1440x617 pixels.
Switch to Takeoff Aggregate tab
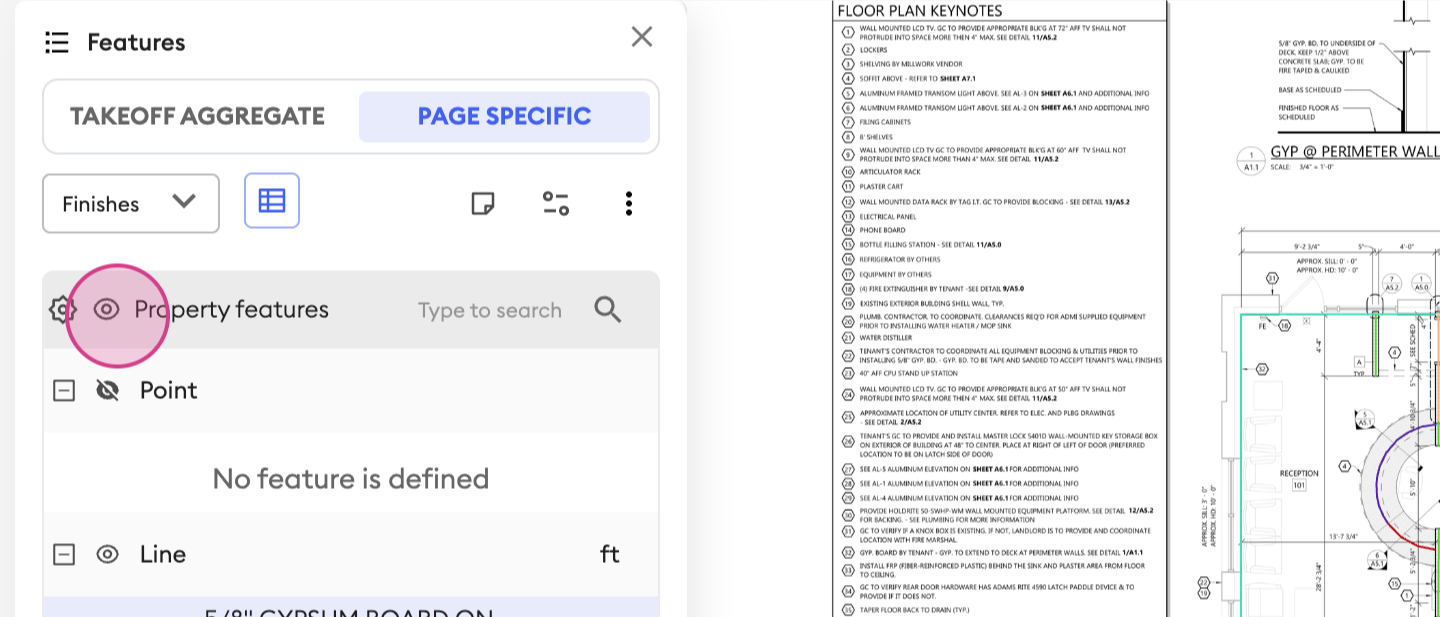pyautogui.click(x=197, y=116)
